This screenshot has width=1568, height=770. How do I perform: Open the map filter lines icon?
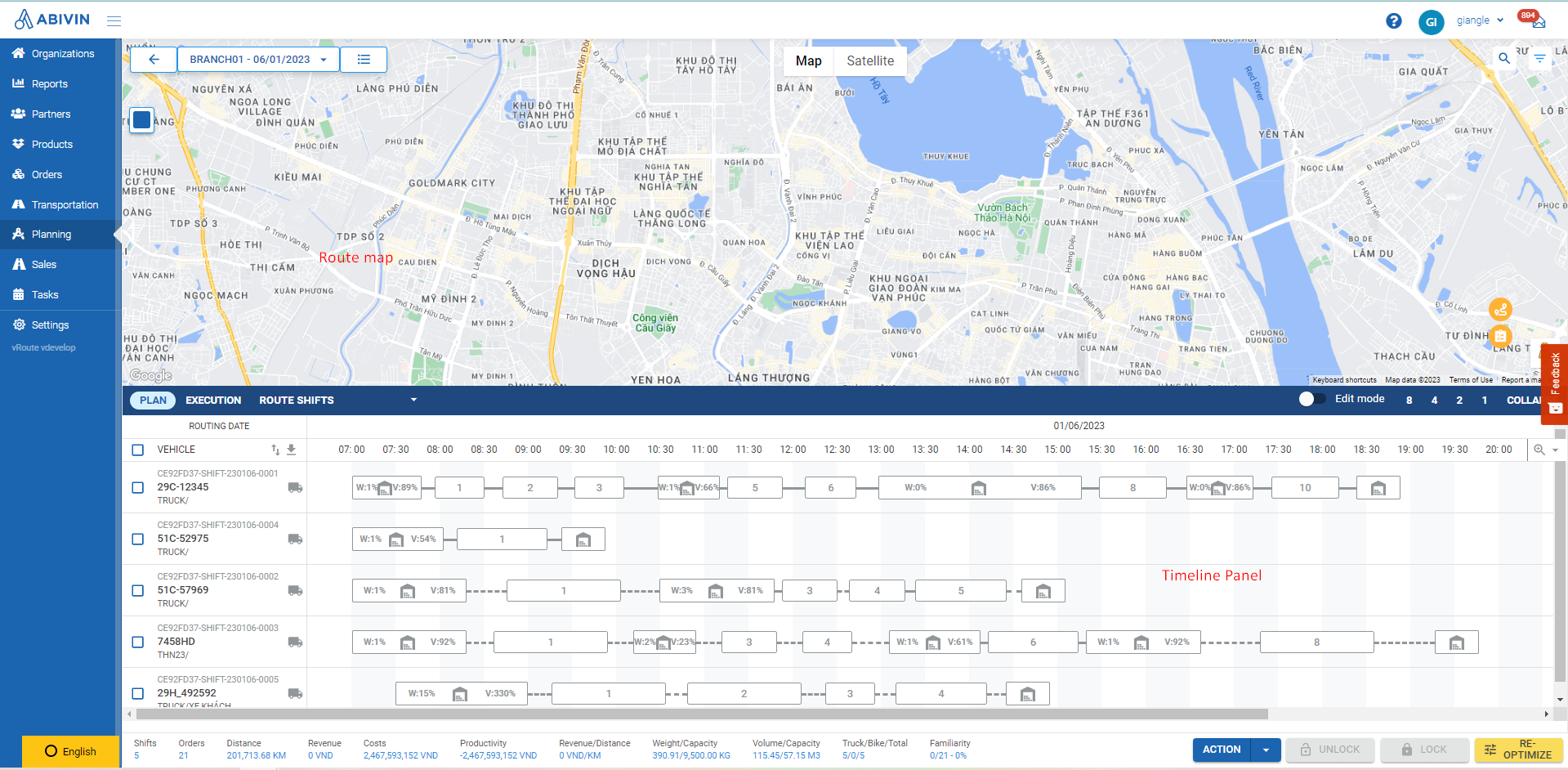tap(1539, 58)
